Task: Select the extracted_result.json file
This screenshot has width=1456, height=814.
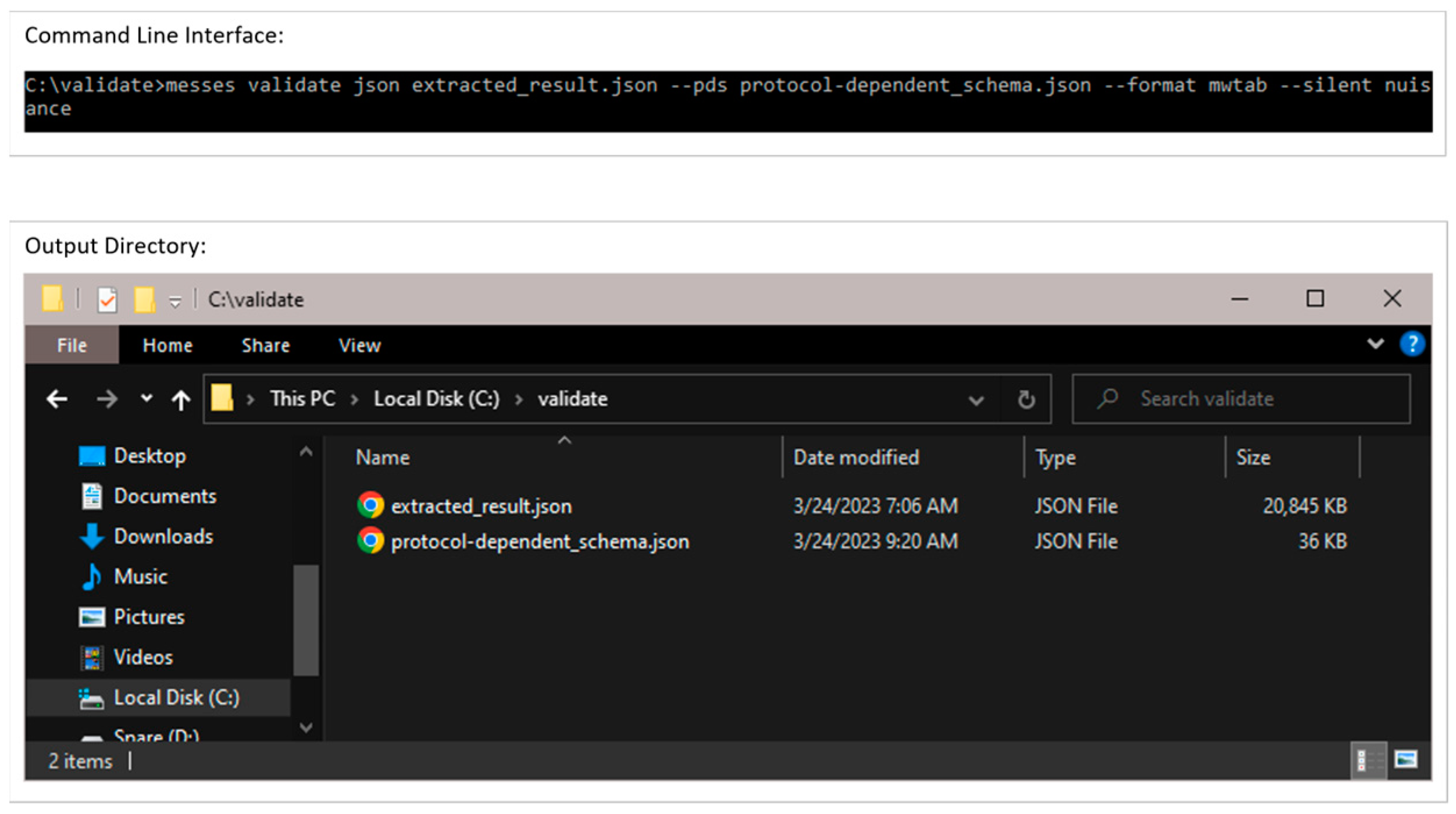Action: [481, 506]
